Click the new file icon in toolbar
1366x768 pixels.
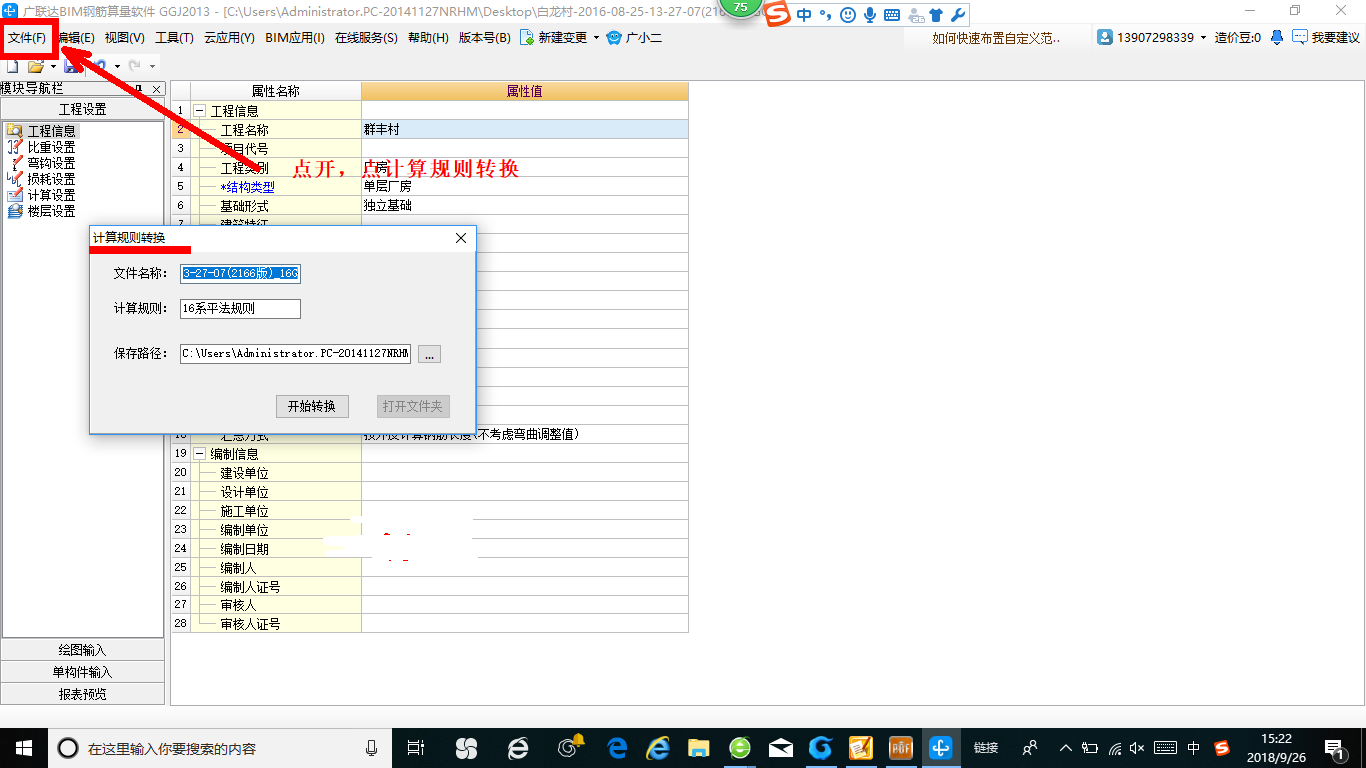12,66
